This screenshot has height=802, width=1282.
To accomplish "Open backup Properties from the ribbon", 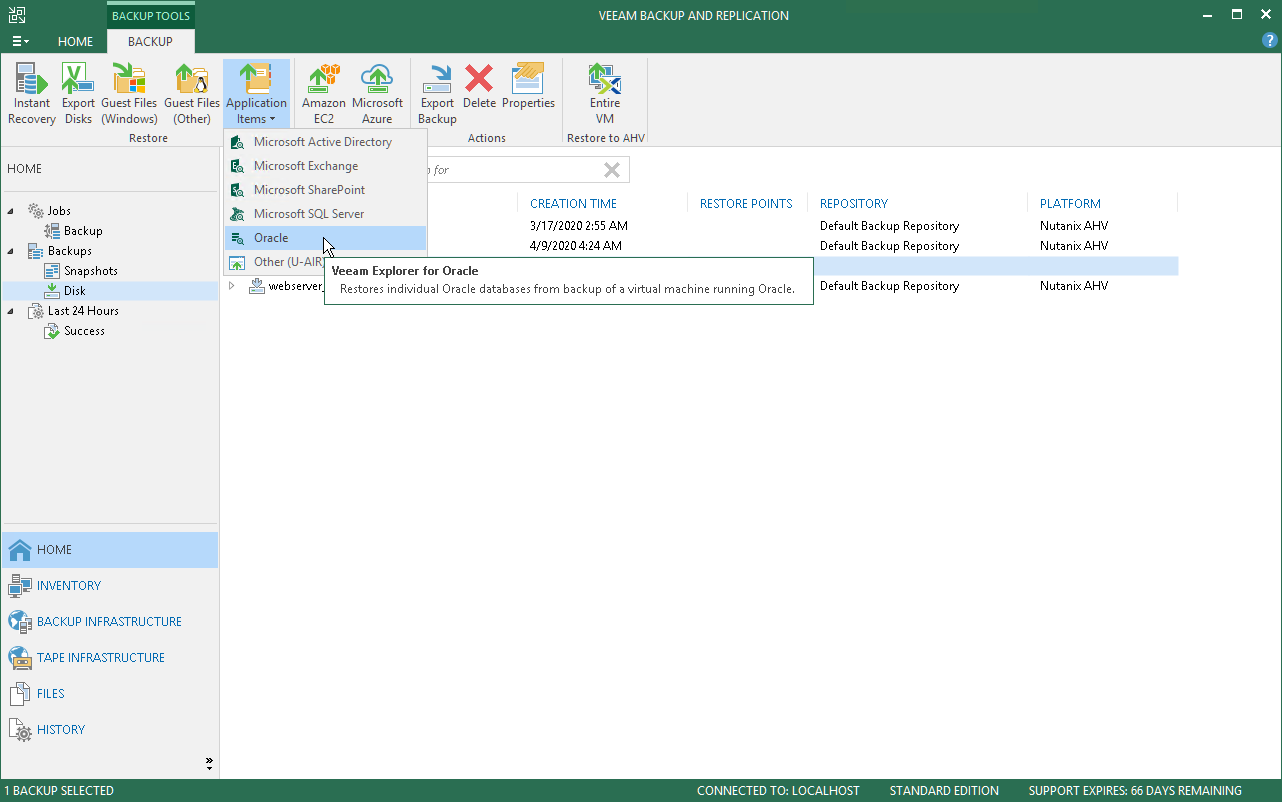I will tap(528, 86).
